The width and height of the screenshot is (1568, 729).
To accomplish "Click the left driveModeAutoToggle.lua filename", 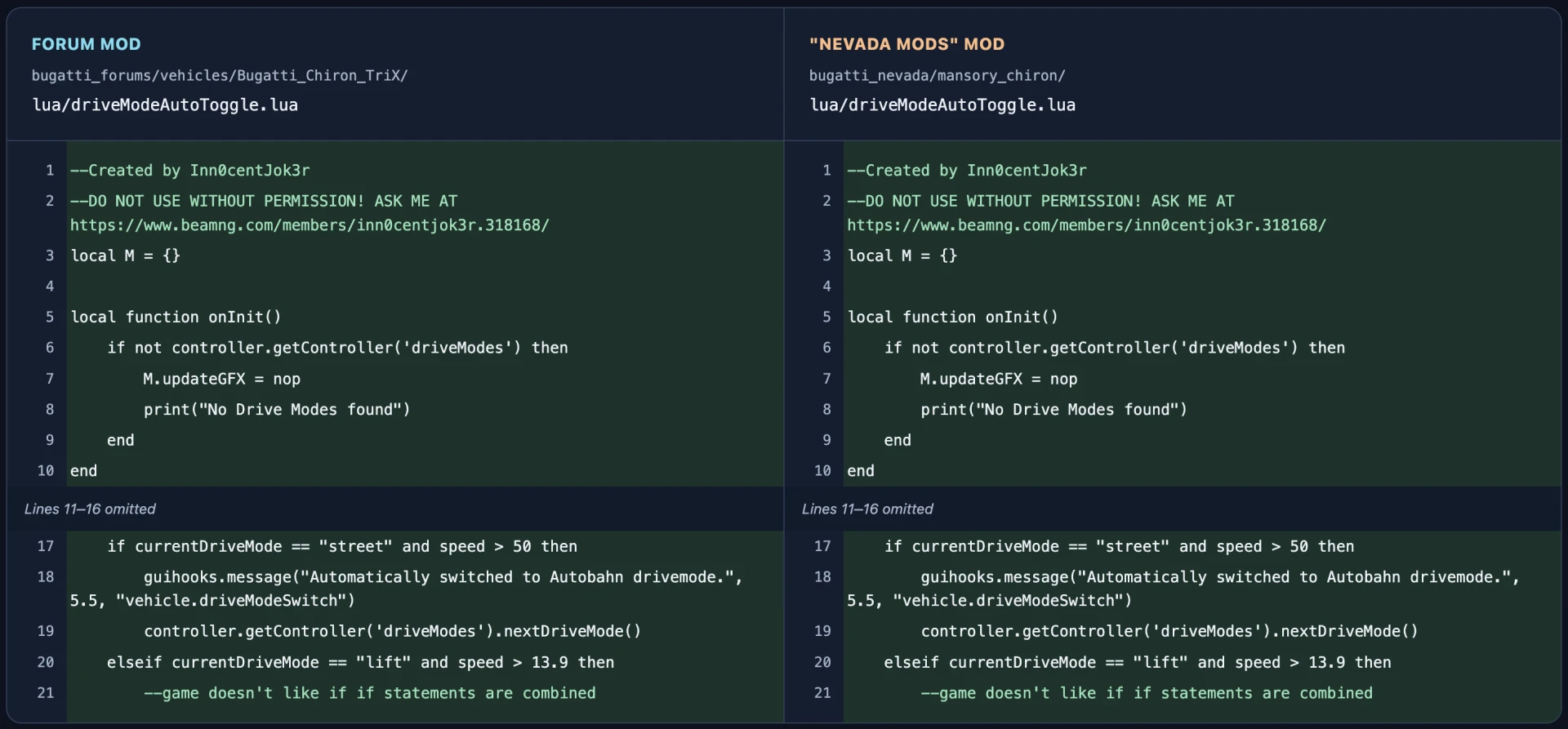I will (165, 104).
